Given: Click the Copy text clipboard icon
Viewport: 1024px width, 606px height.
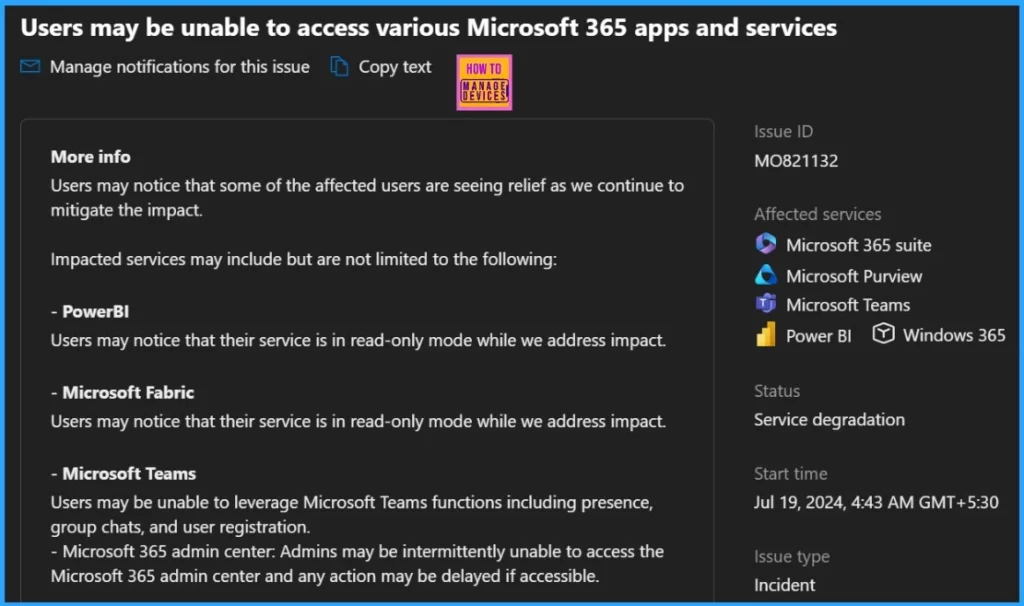Looking at the screenshot, I should click(x=339, y=66).
